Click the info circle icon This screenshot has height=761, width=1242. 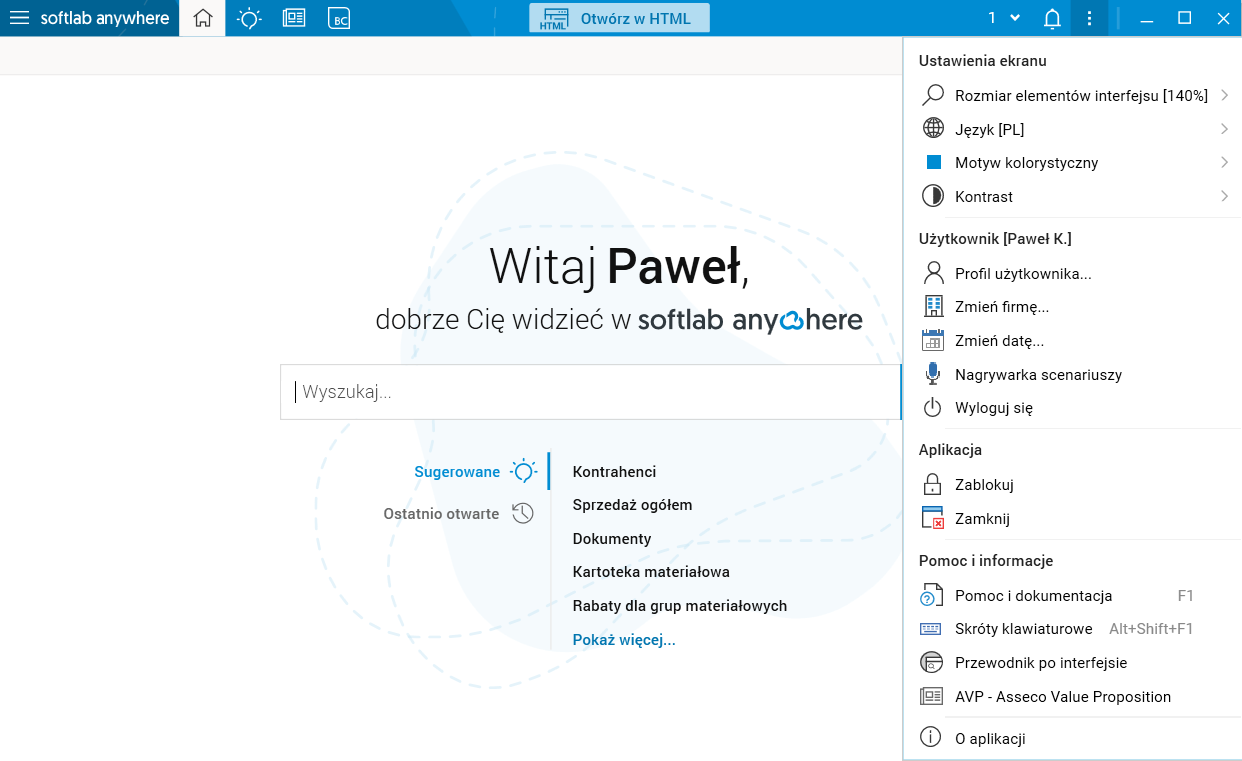click(932, 738)
